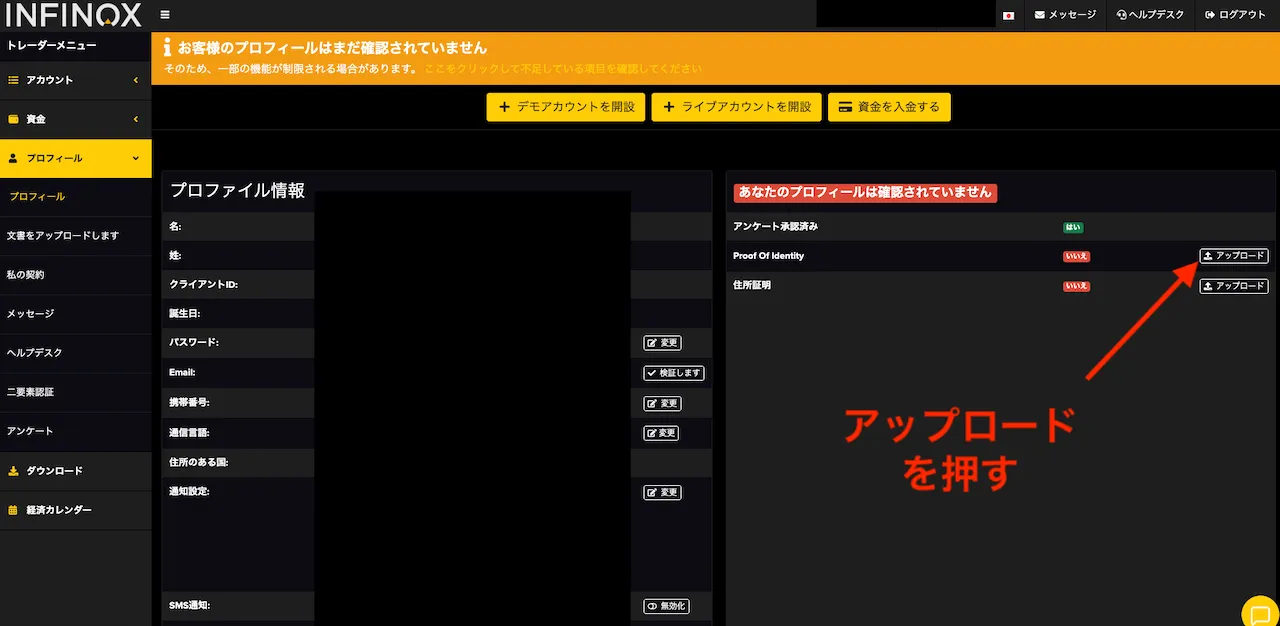Click ライブアカウントを開設 button
Image resolution: width=1280 pixels, height=626 pixels.
tap(736, 107)
